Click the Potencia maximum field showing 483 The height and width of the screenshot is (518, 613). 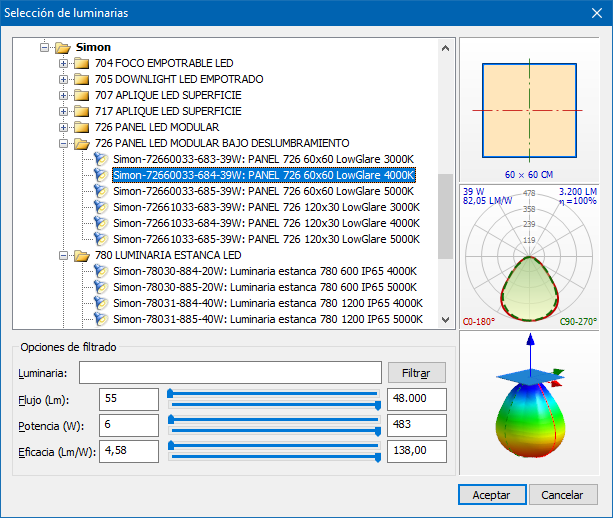click(x=417, y=425)
